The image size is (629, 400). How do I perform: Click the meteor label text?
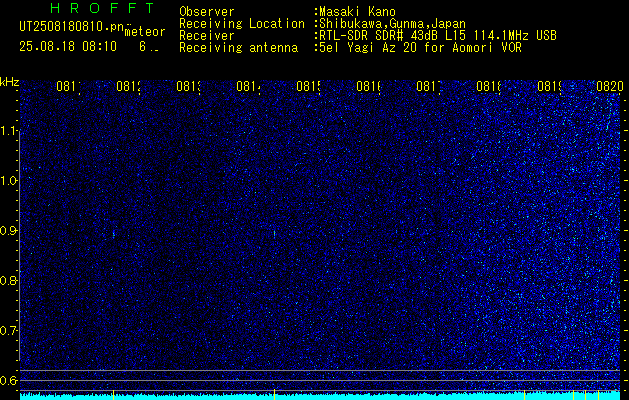point(145,32)
